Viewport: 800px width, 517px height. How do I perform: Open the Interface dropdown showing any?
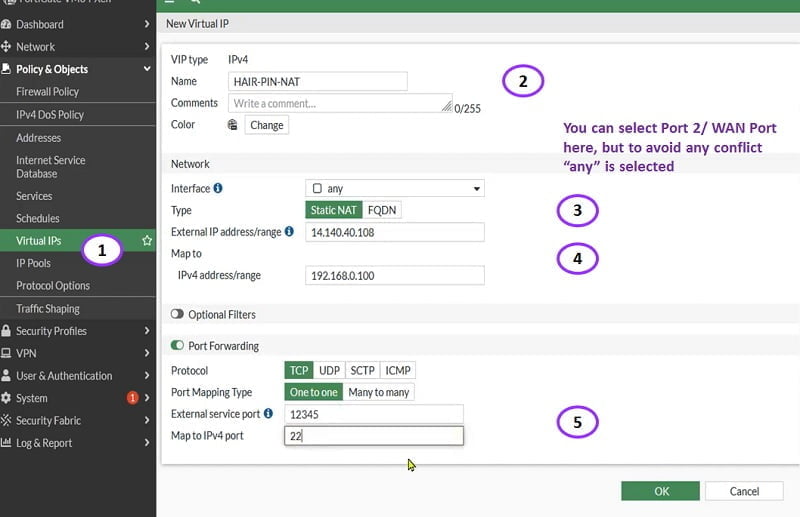pyautogui.click(x=395, y=188)
